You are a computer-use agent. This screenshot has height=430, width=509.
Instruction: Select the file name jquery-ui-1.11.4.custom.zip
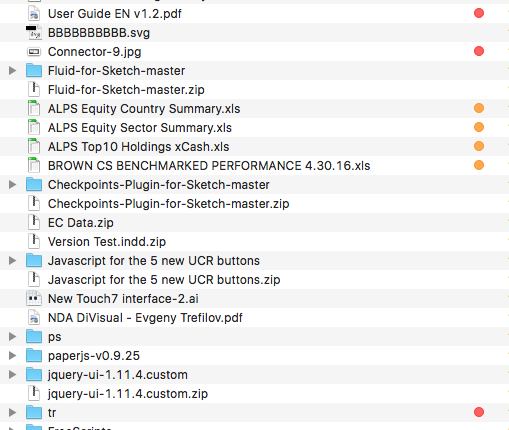(128, 394)
